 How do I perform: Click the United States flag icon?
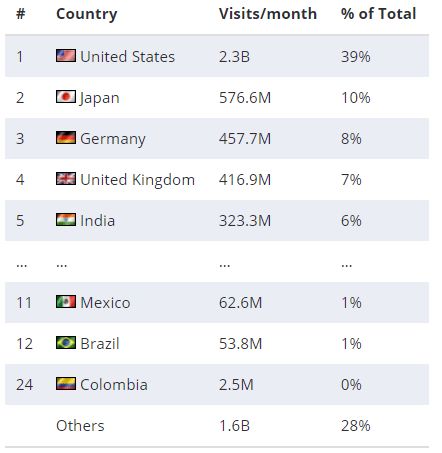pyautogui.click(x=66, y=55)
